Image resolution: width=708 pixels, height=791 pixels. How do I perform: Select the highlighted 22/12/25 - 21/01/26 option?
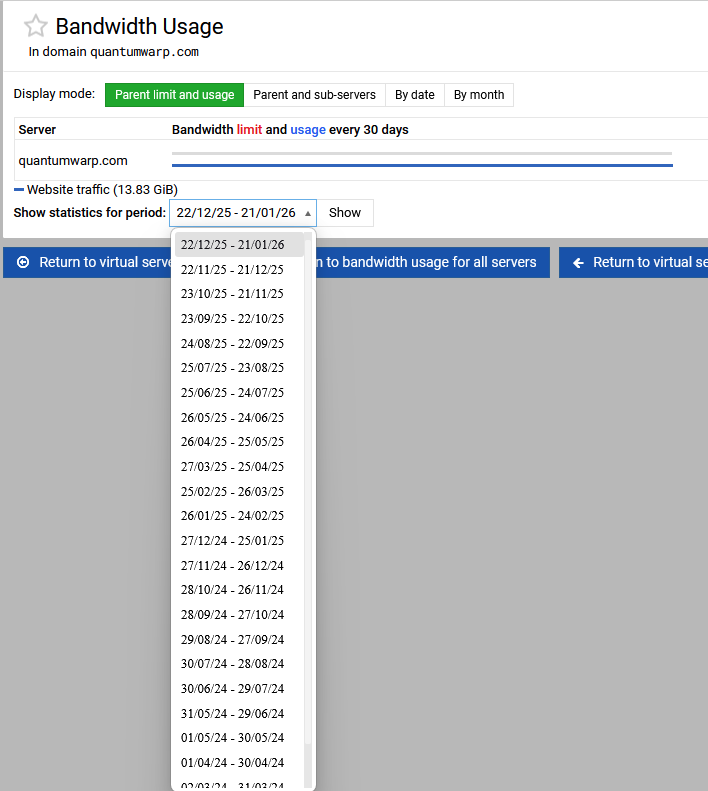(232, 245)
